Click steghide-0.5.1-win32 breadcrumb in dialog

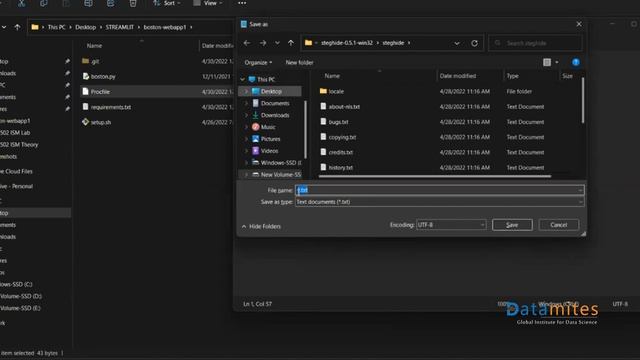pos(347,43)
